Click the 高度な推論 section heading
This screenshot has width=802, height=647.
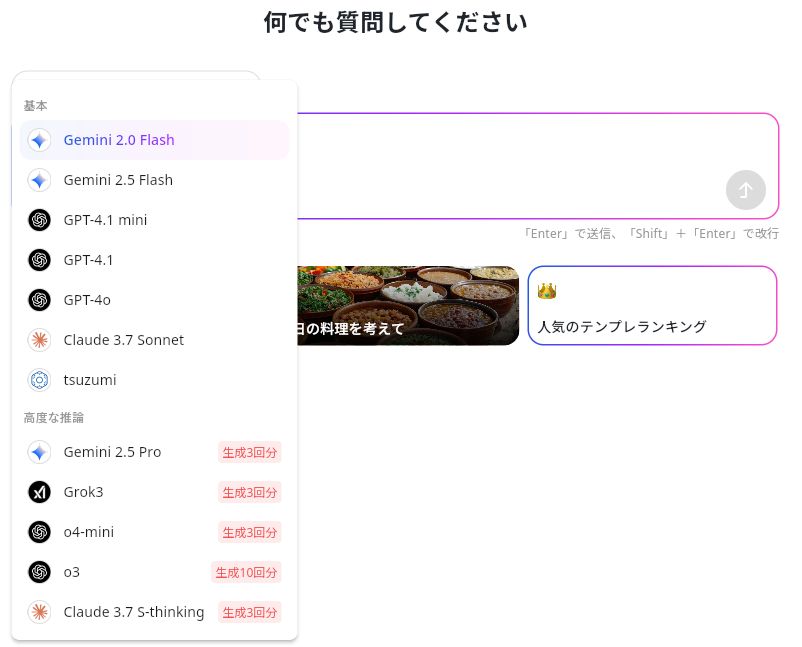tap(54, 418)
